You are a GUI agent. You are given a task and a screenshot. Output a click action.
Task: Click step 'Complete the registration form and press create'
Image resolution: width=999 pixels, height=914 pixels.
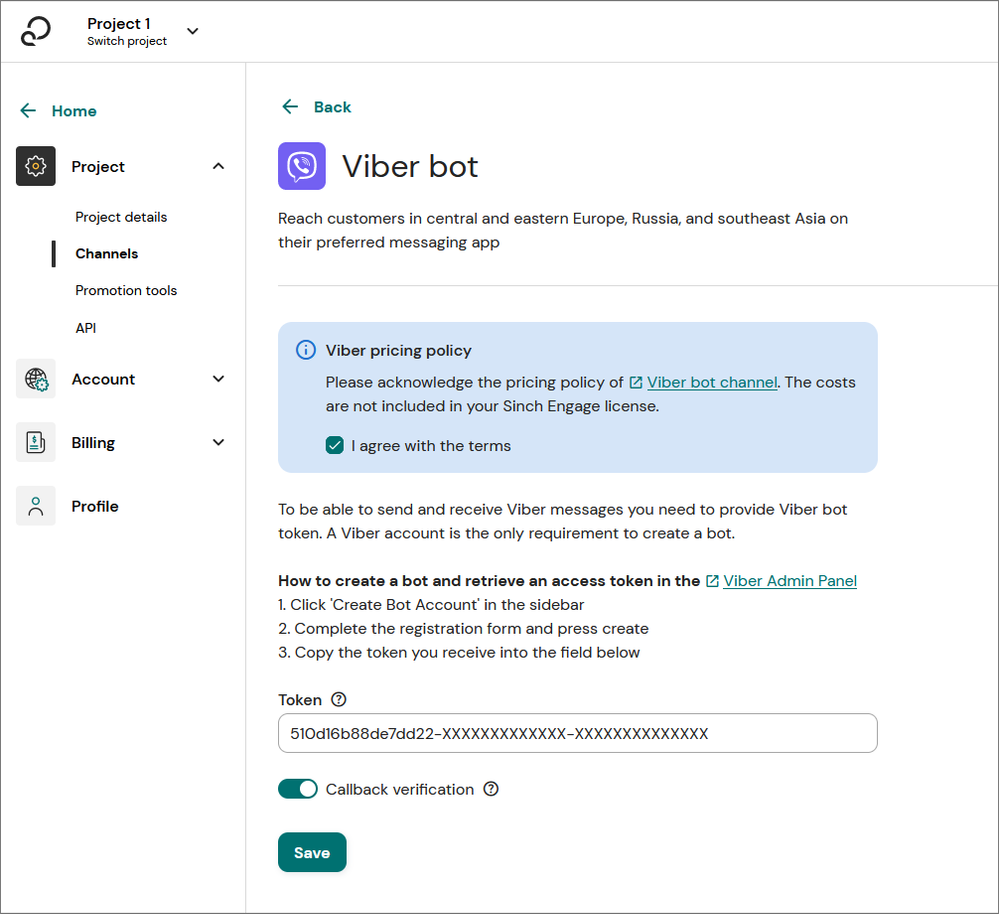pyautogui.click(x=463, y=629)
